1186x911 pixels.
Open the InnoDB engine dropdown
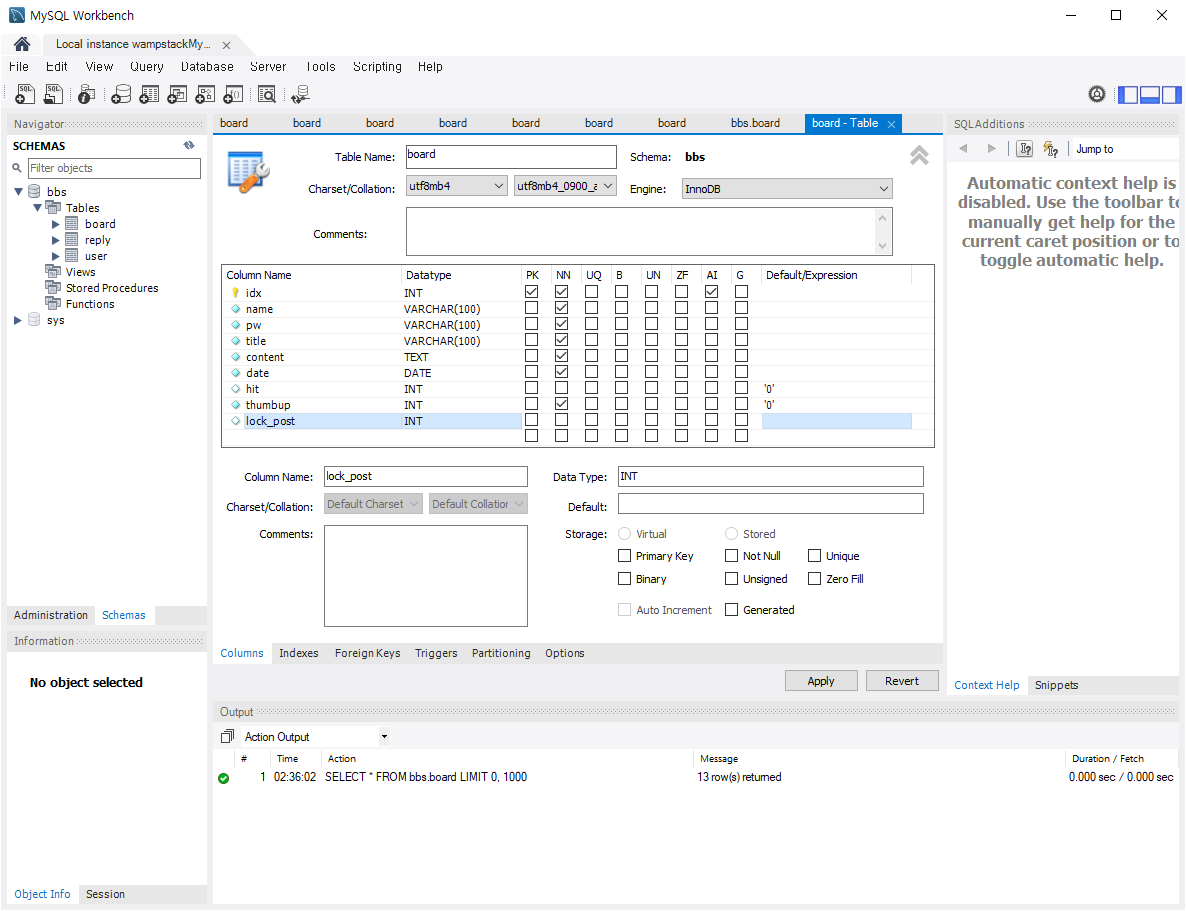(x=787, y=188)
